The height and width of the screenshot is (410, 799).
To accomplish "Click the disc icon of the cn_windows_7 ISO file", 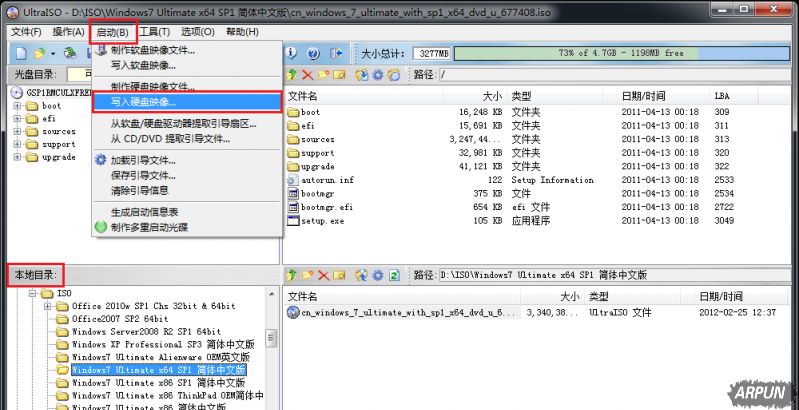I will click(293, 312).
